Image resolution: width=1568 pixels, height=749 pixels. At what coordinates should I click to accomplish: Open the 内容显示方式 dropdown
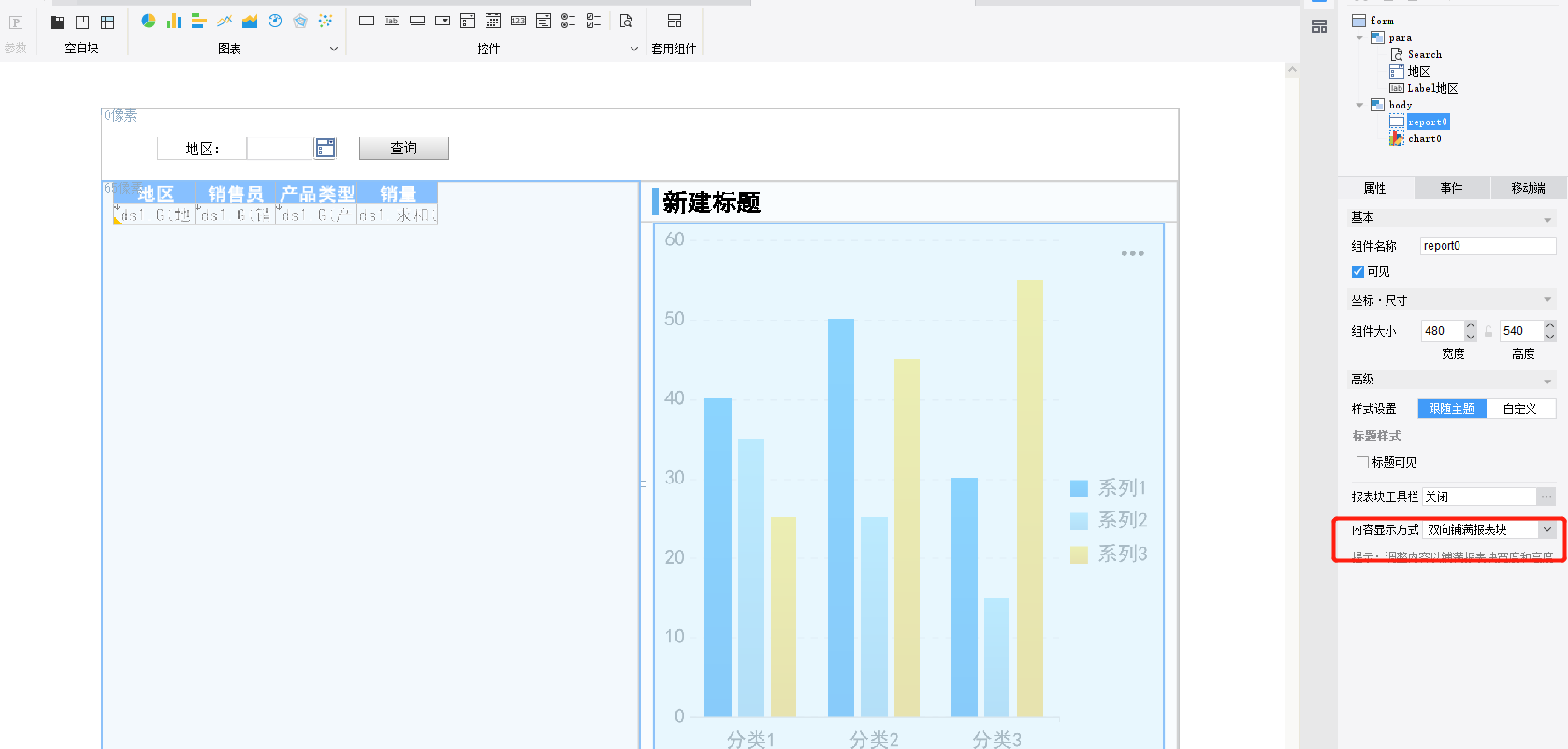(x=1547, y=529)
